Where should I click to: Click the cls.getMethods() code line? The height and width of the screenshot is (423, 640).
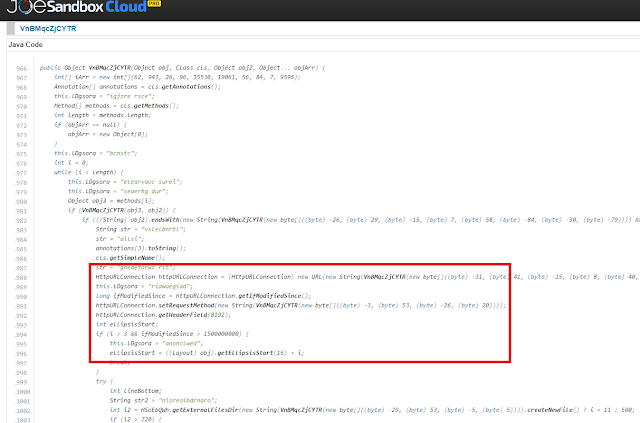pos(117,106)
